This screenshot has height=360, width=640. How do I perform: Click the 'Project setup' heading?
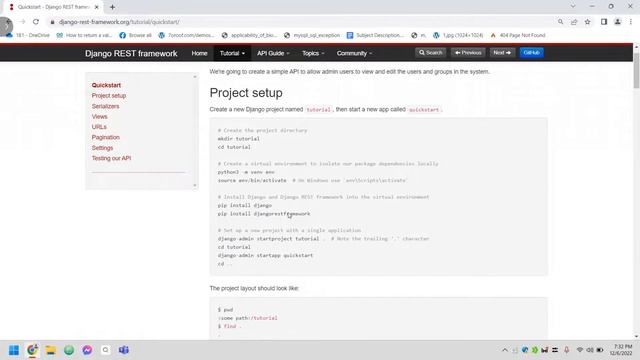246,93
